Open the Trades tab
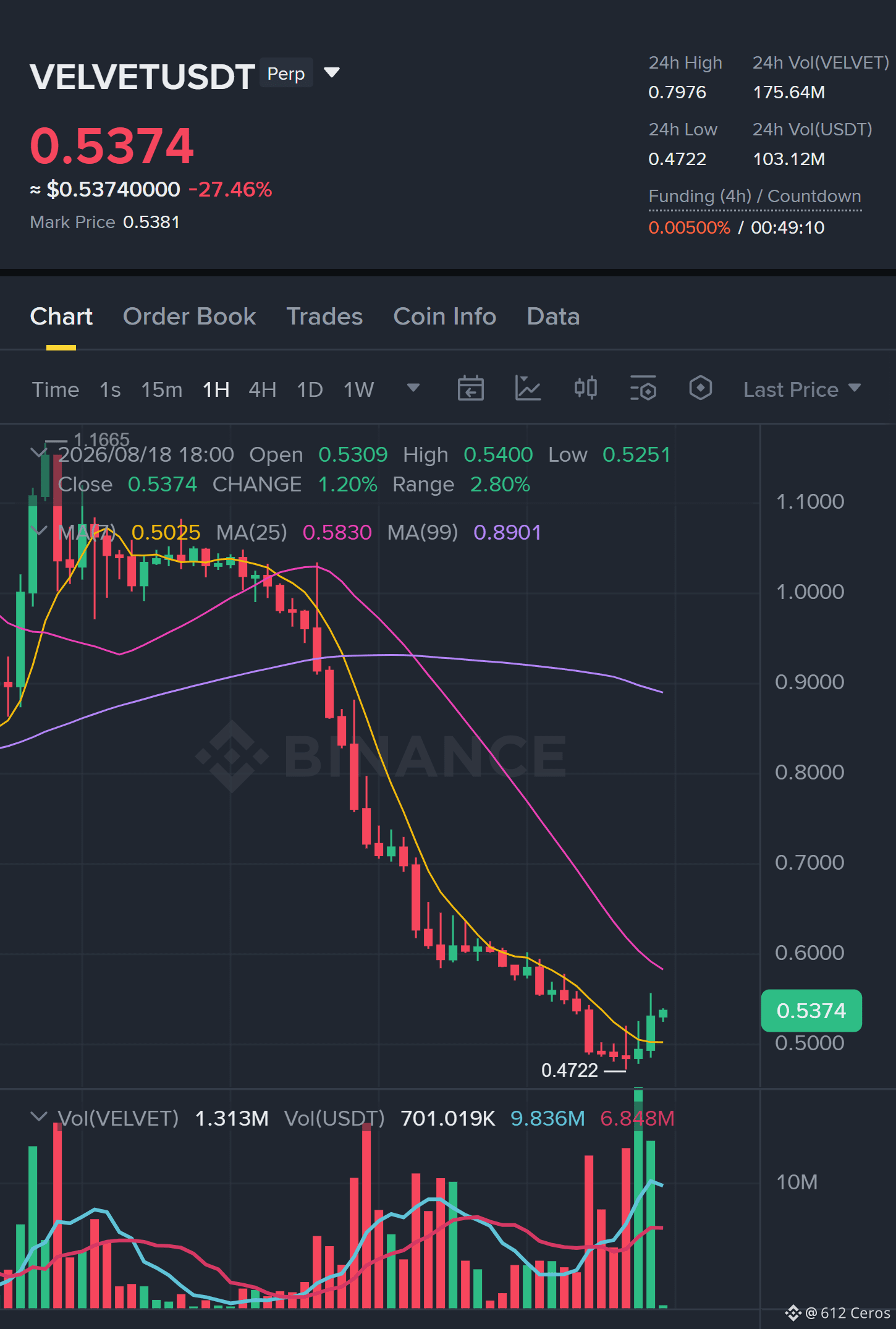This screenshot has height=1329, width=896. pos(324,316)
